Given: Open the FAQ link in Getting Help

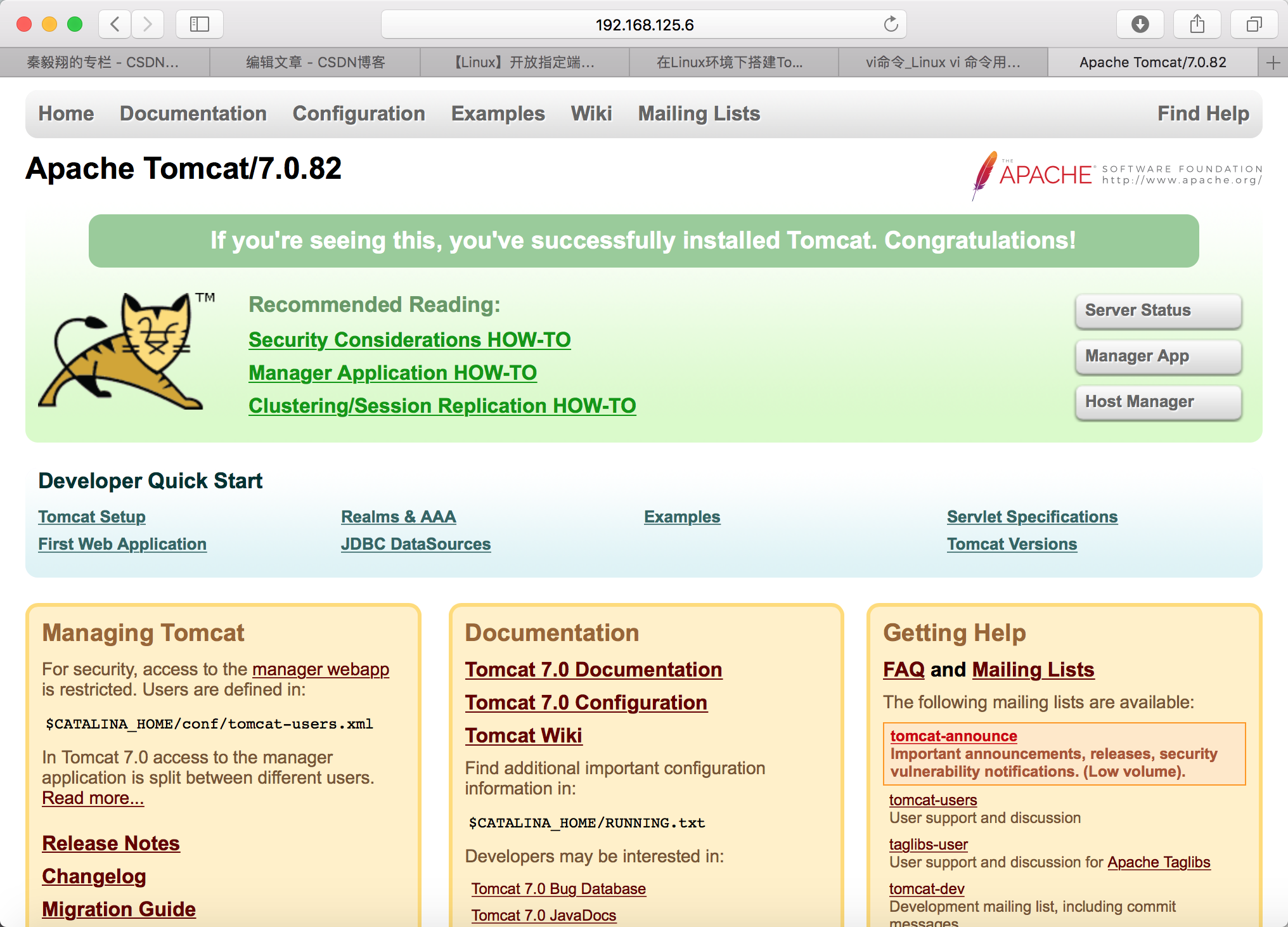Looking at the screenshot, I should tap(904, 670).
